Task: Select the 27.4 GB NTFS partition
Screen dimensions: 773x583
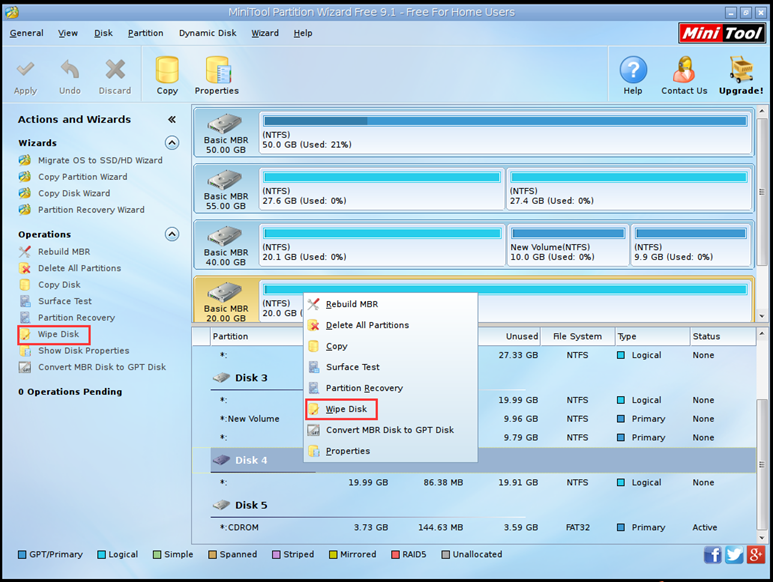Action: (629, 189)
